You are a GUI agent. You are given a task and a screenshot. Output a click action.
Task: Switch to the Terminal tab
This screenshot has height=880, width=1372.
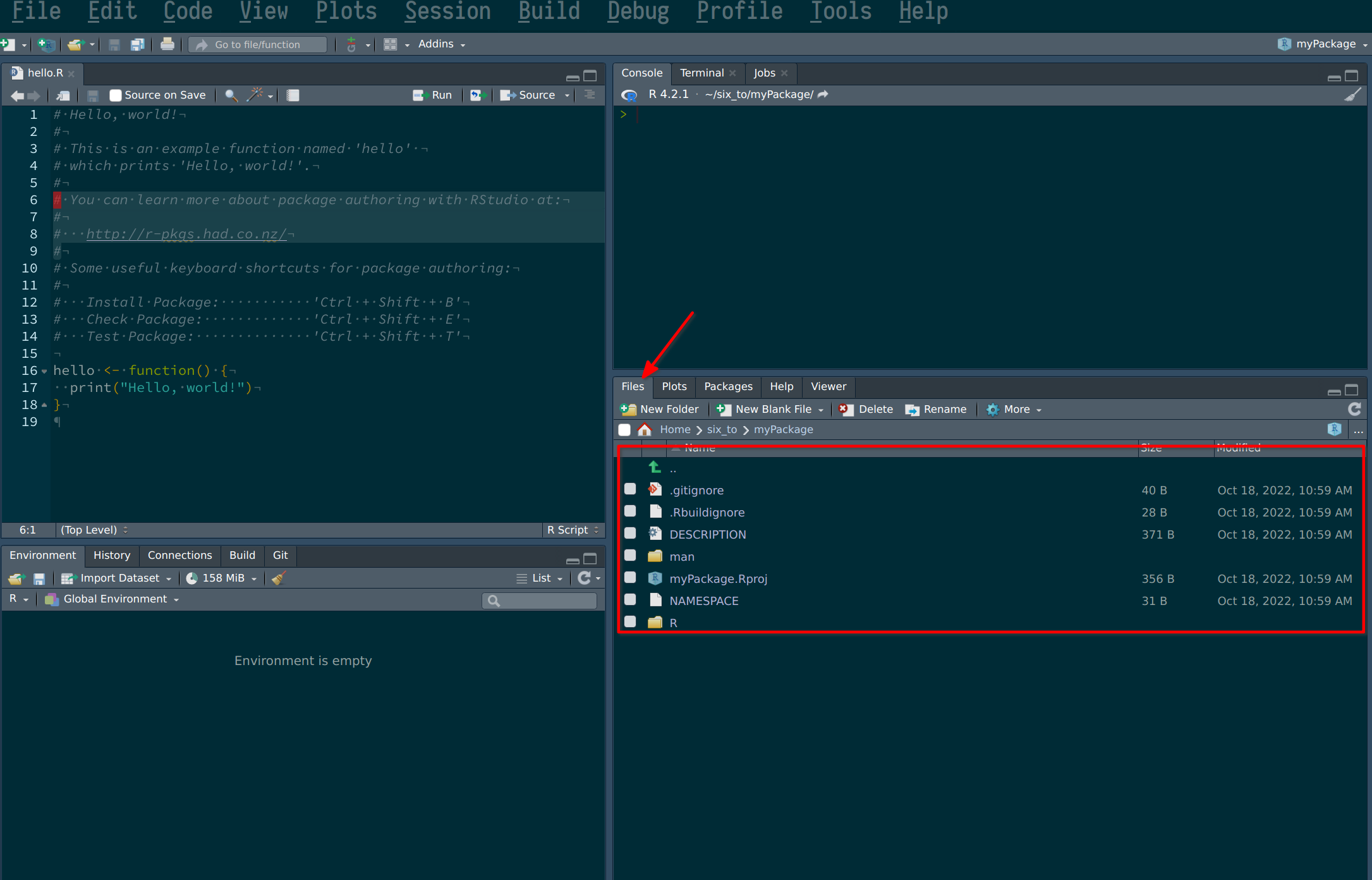pyautogui.click(x=701, y=73)
